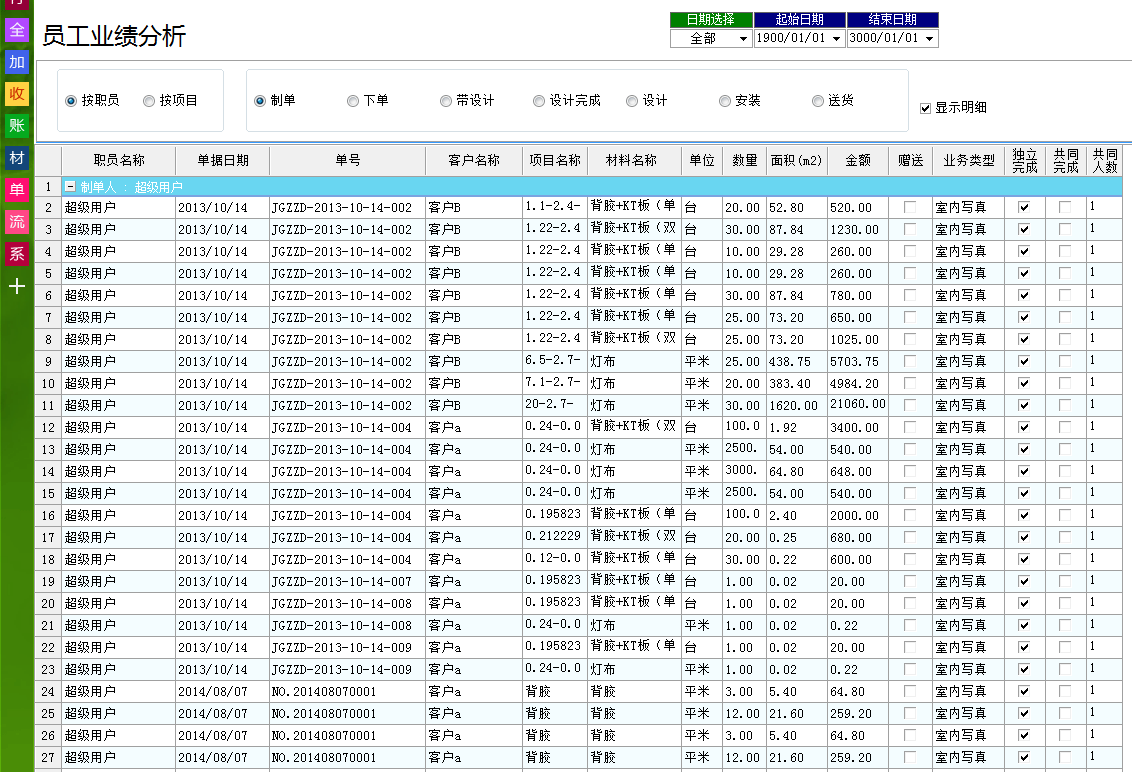Uncheck the 显示明细 checkbox
This screenshot has height=772, width=1132.
tap(925, 108)
